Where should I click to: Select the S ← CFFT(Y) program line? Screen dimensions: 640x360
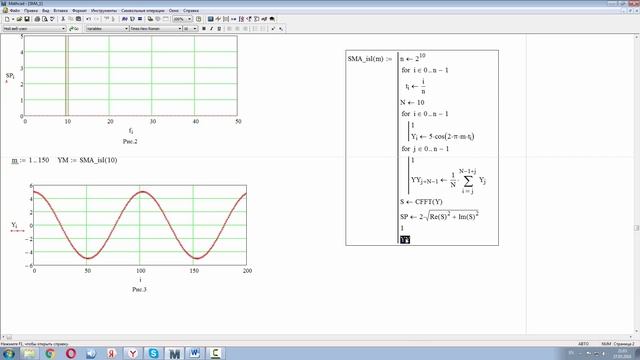click(421, 202)
